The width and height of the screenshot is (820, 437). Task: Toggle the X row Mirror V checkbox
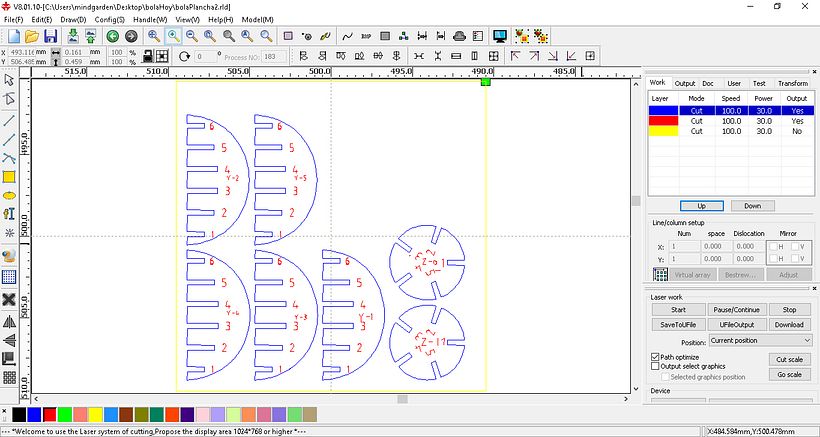[795, 247]
